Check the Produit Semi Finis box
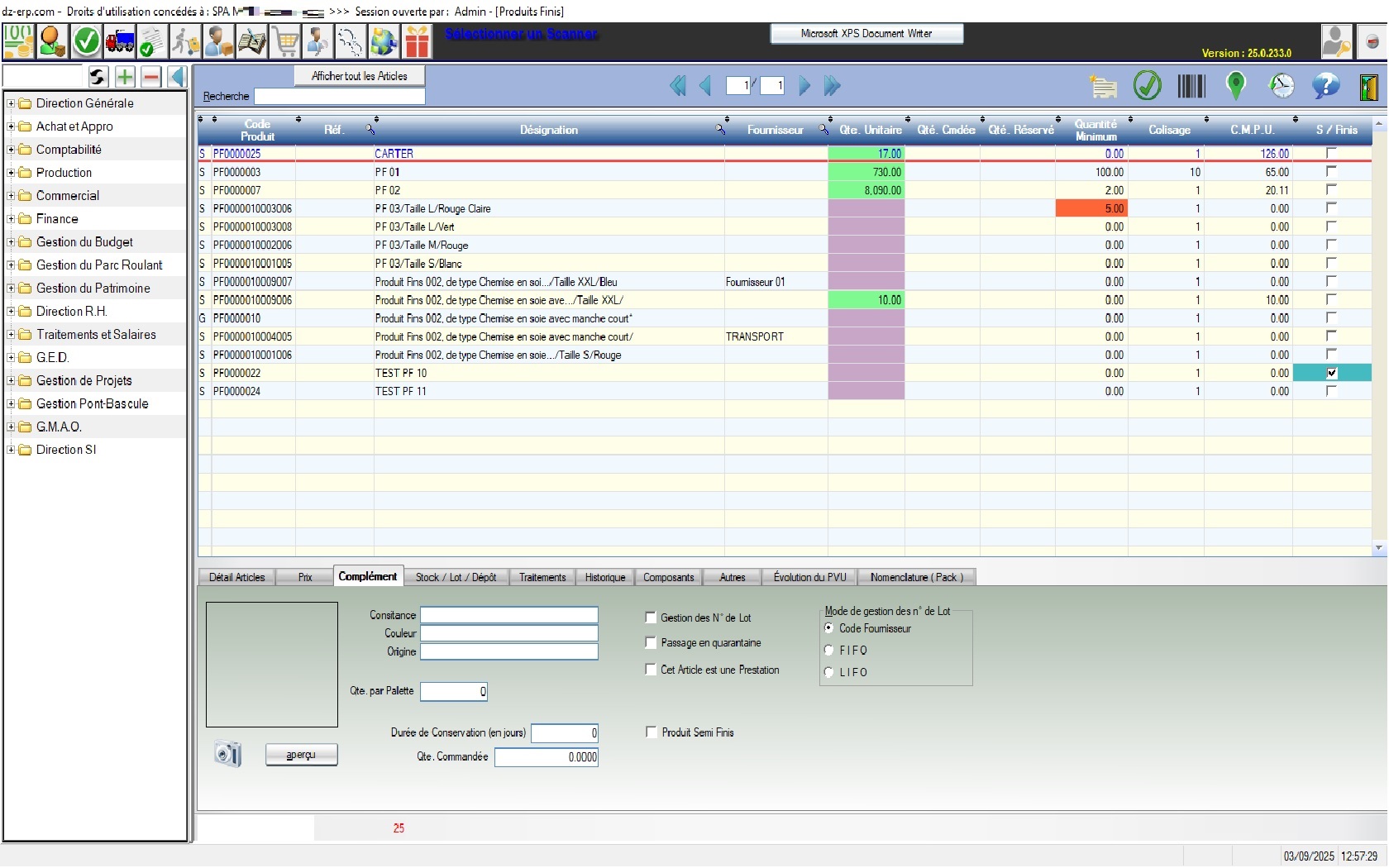 point(652,732)
